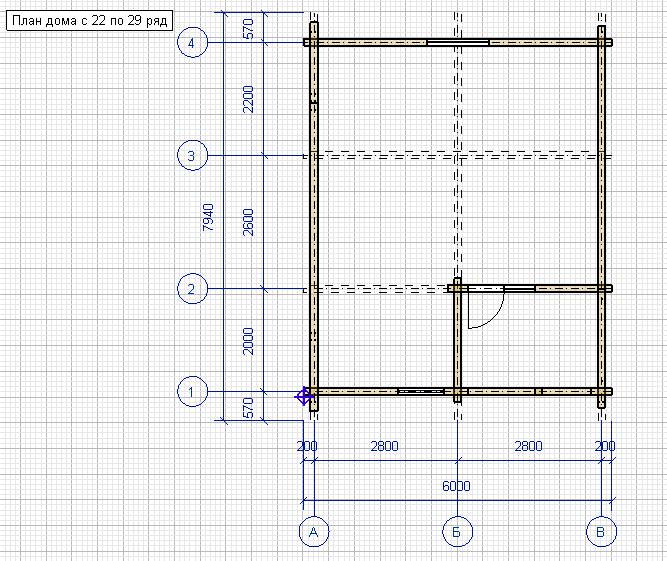Select the door swing arc symbol

[486, 310]
